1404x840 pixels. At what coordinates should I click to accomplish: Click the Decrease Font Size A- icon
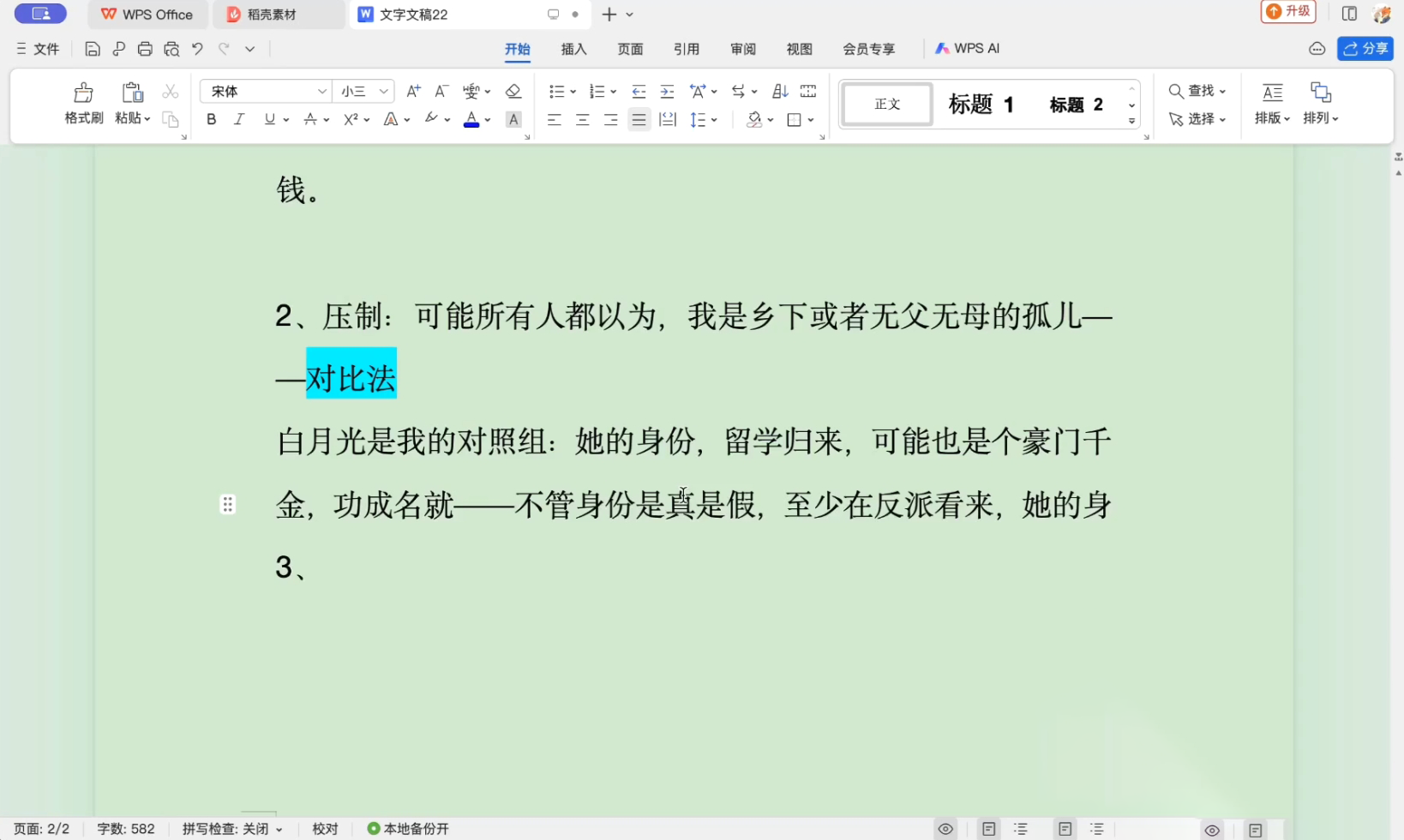pyautogui.click(x=441, y=91)
